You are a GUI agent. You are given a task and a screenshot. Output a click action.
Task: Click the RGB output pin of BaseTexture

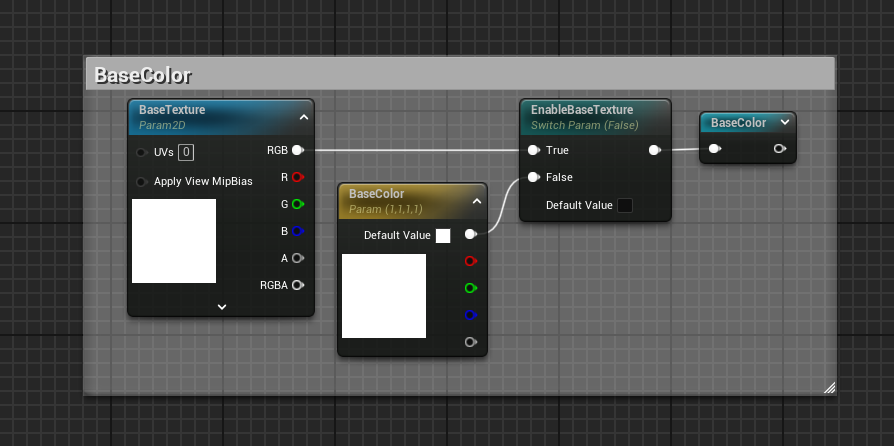click(298, 150)
